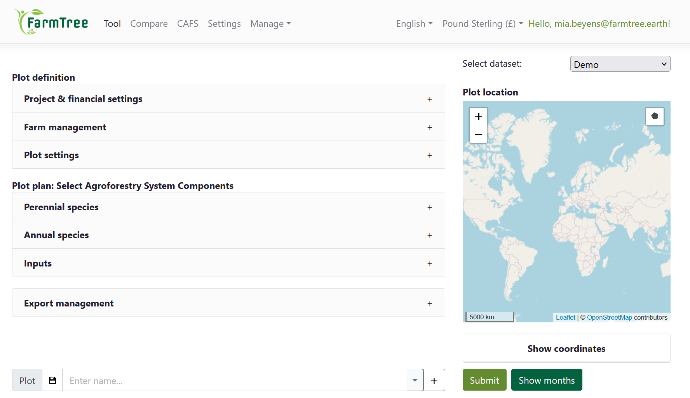
Task: Add a new plot with plus button
Action: (434, 380)
